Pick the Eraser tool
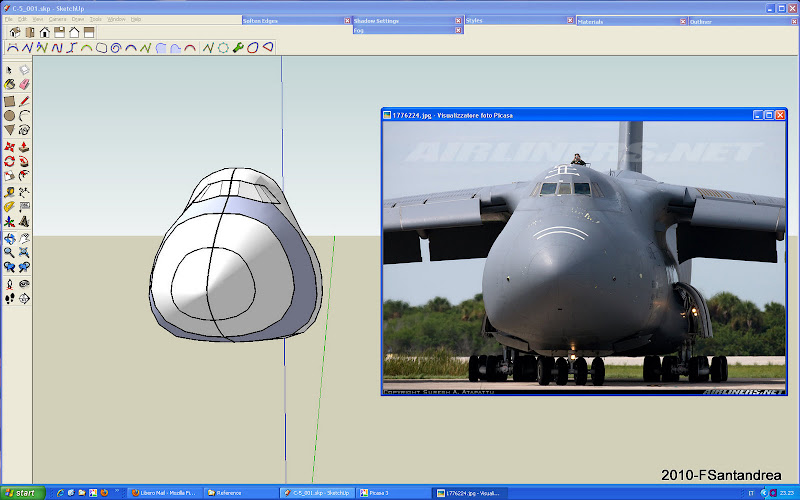Viewport: 800px width, 500px height. 24,85
